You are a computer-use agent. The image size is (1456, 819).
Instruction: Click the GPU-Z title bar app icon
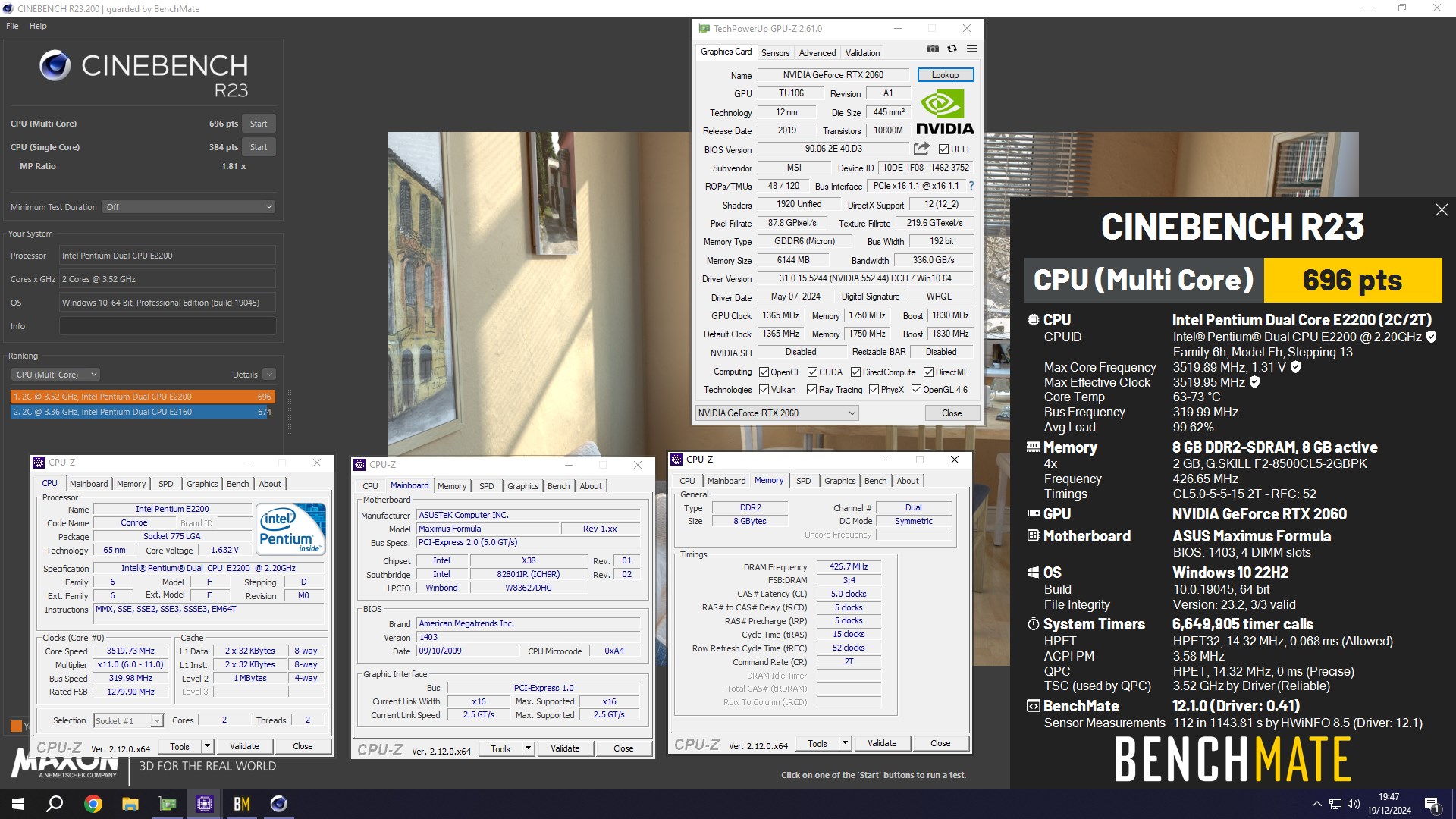pyautogui.click(x=704, y=29)
